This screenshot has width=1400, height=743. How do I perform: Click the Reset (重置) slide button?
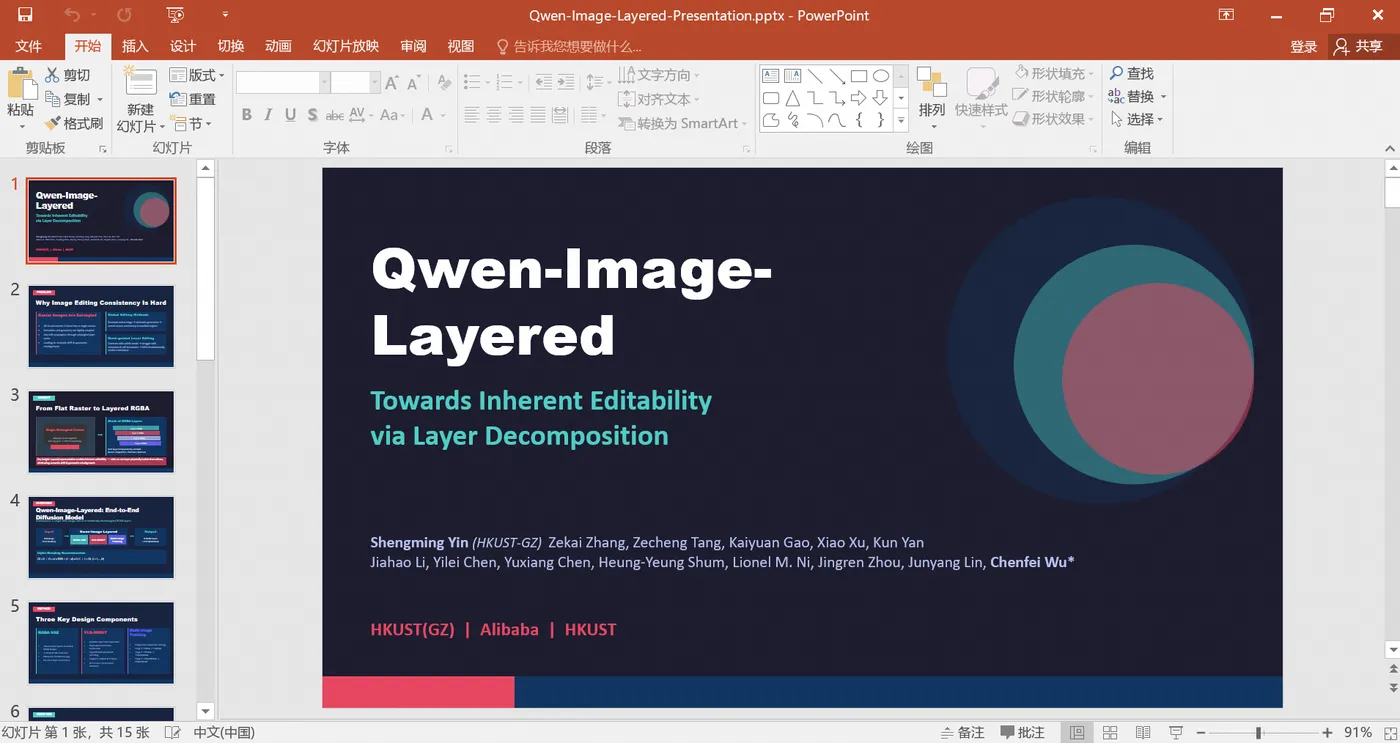coord(192,99)
